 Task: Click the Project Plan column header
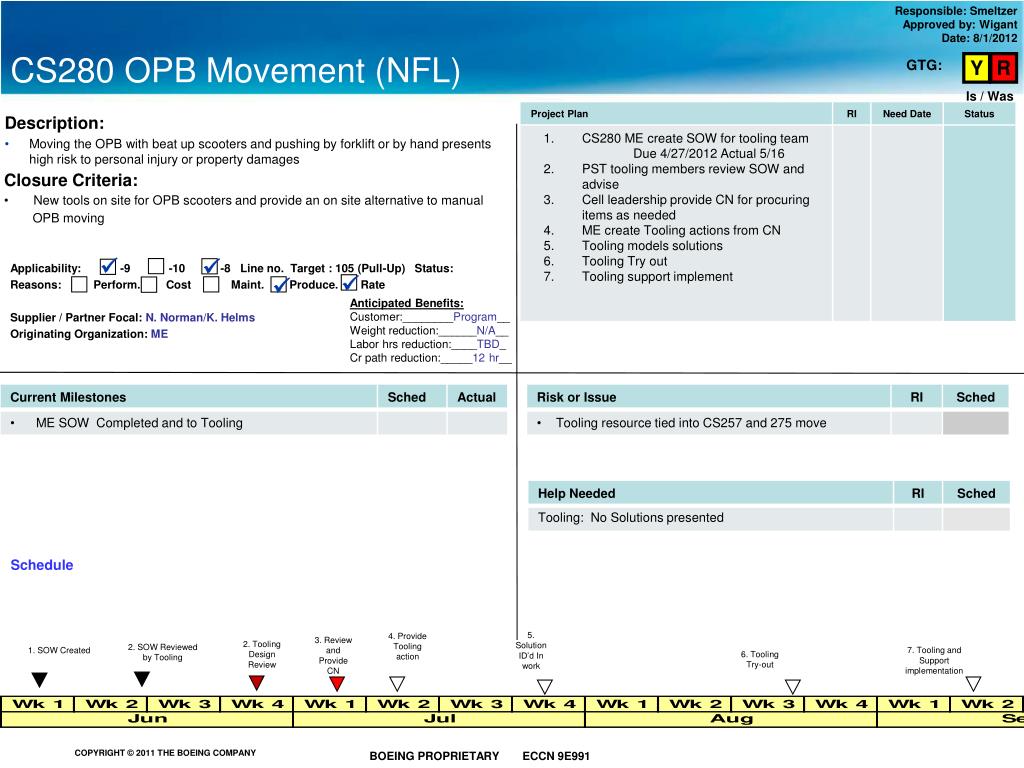pos(676,114)
